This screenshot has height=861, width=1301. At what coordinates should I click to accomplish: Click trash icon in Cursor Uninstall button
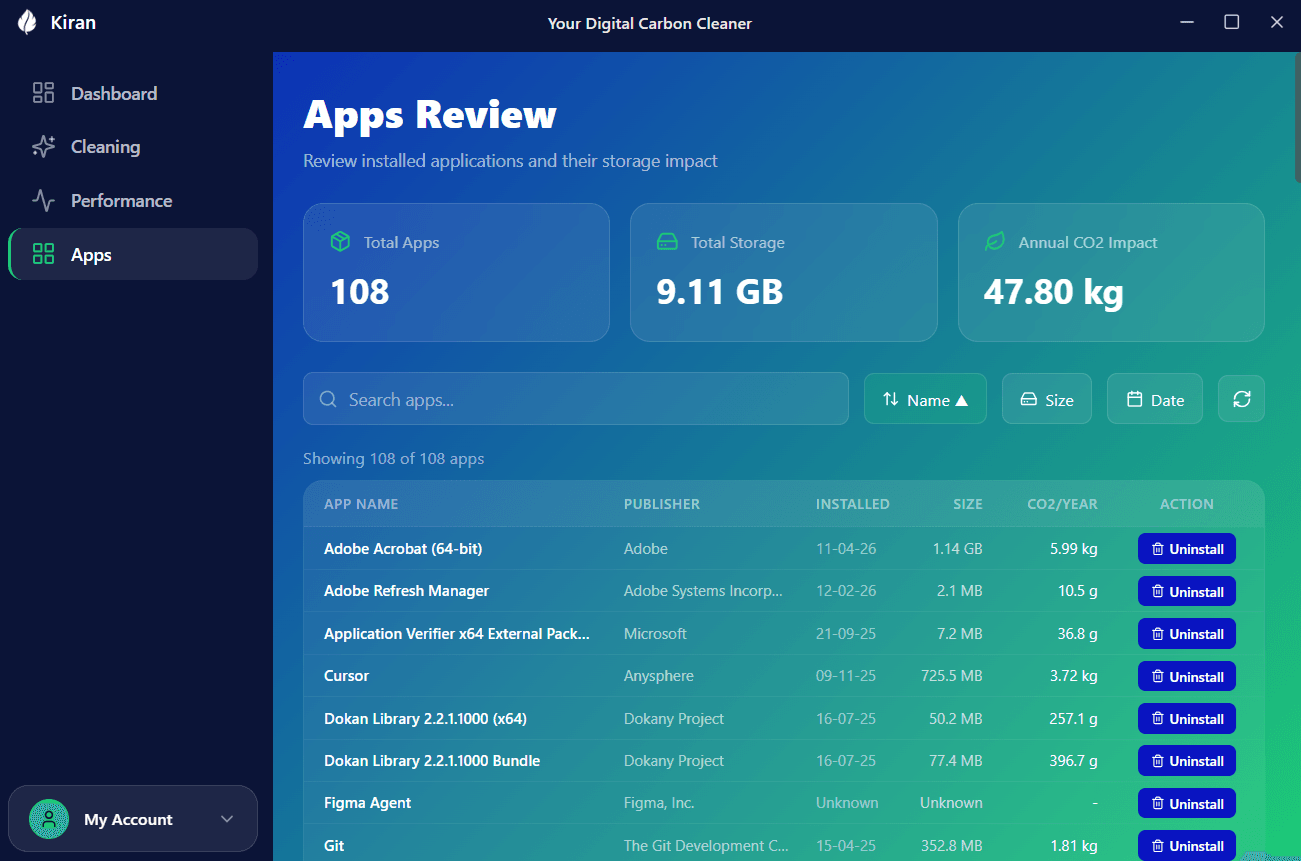[x=1158, y=677]
